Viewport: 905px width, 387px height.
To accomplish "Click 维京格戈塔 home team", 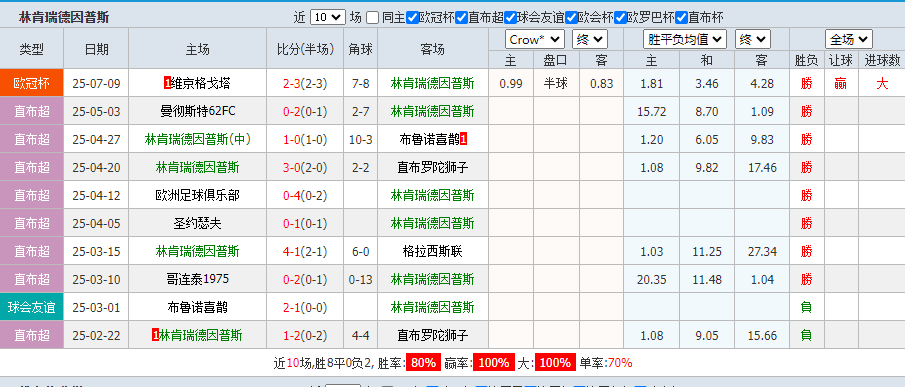I will click(x=201, y=84).
